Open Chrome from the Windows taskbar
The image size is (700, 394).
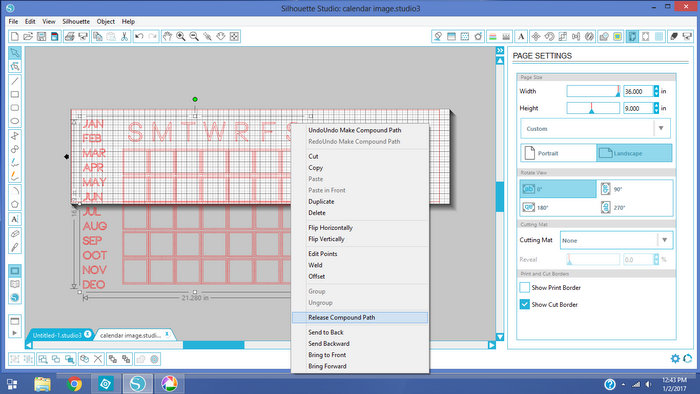pos(75,383)
